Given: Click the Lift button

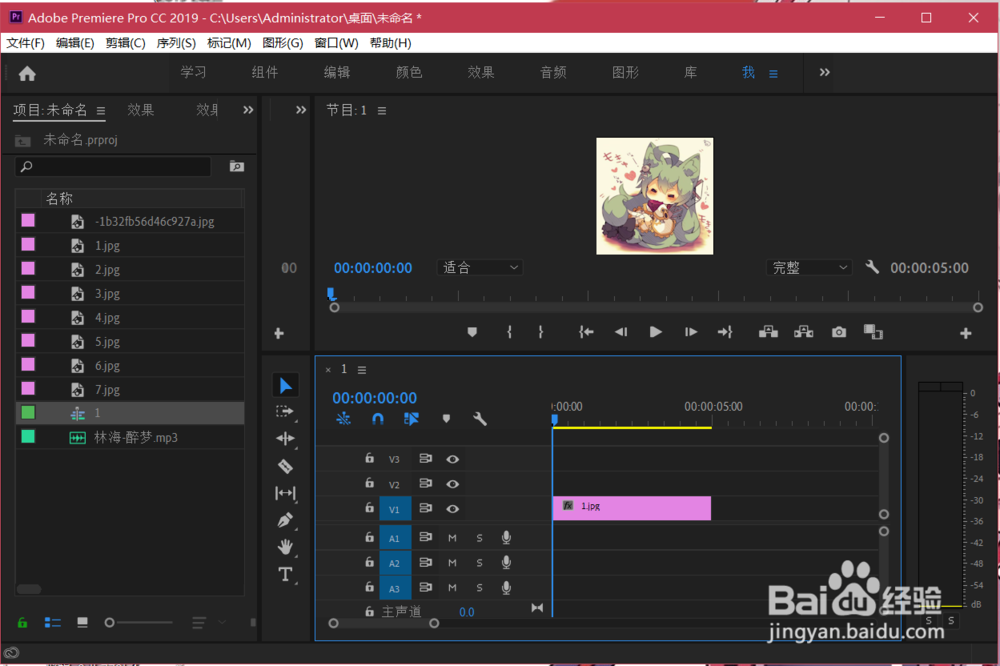Looking at the screenshot, I should [768, 332].
